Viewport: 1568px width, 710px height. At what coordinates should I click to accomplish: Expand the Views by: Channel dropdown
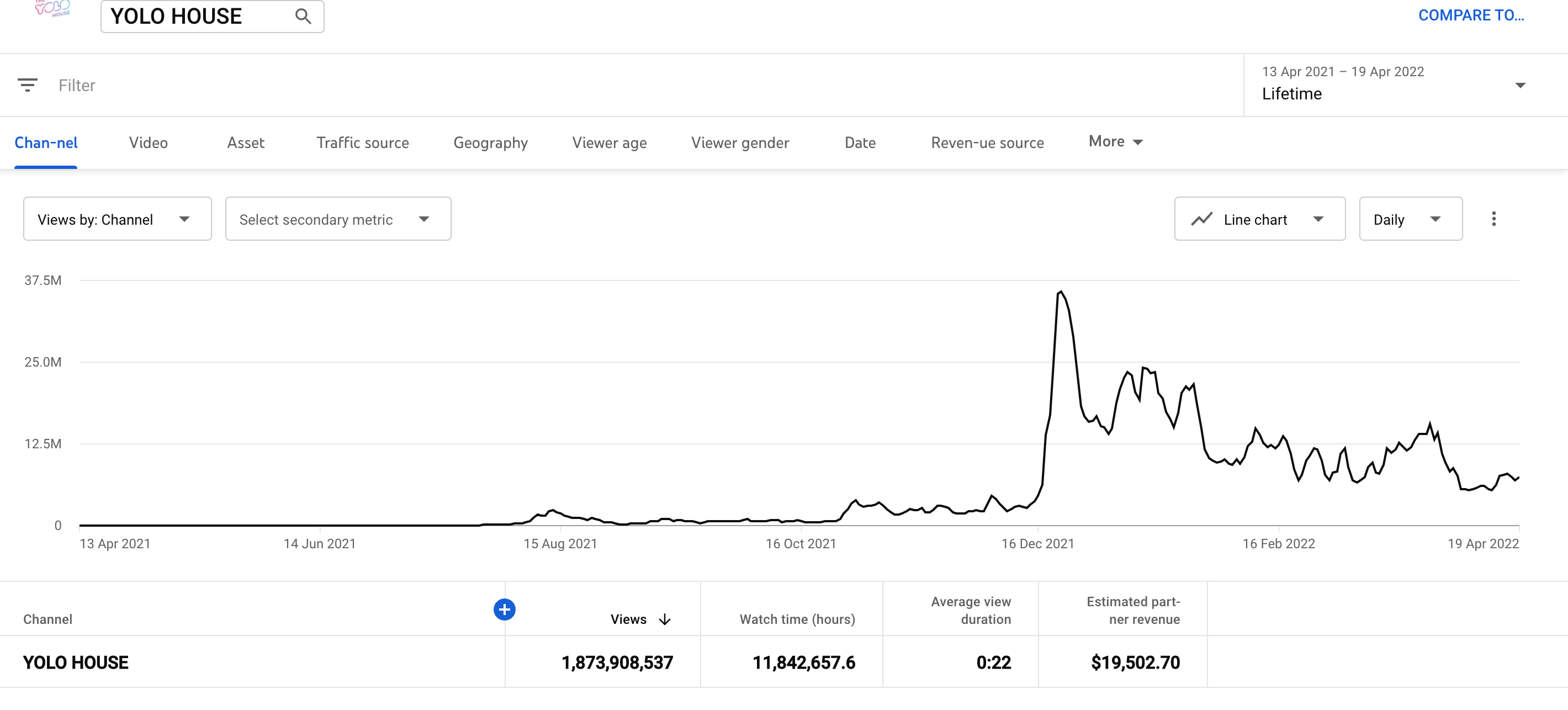[118, 219]
